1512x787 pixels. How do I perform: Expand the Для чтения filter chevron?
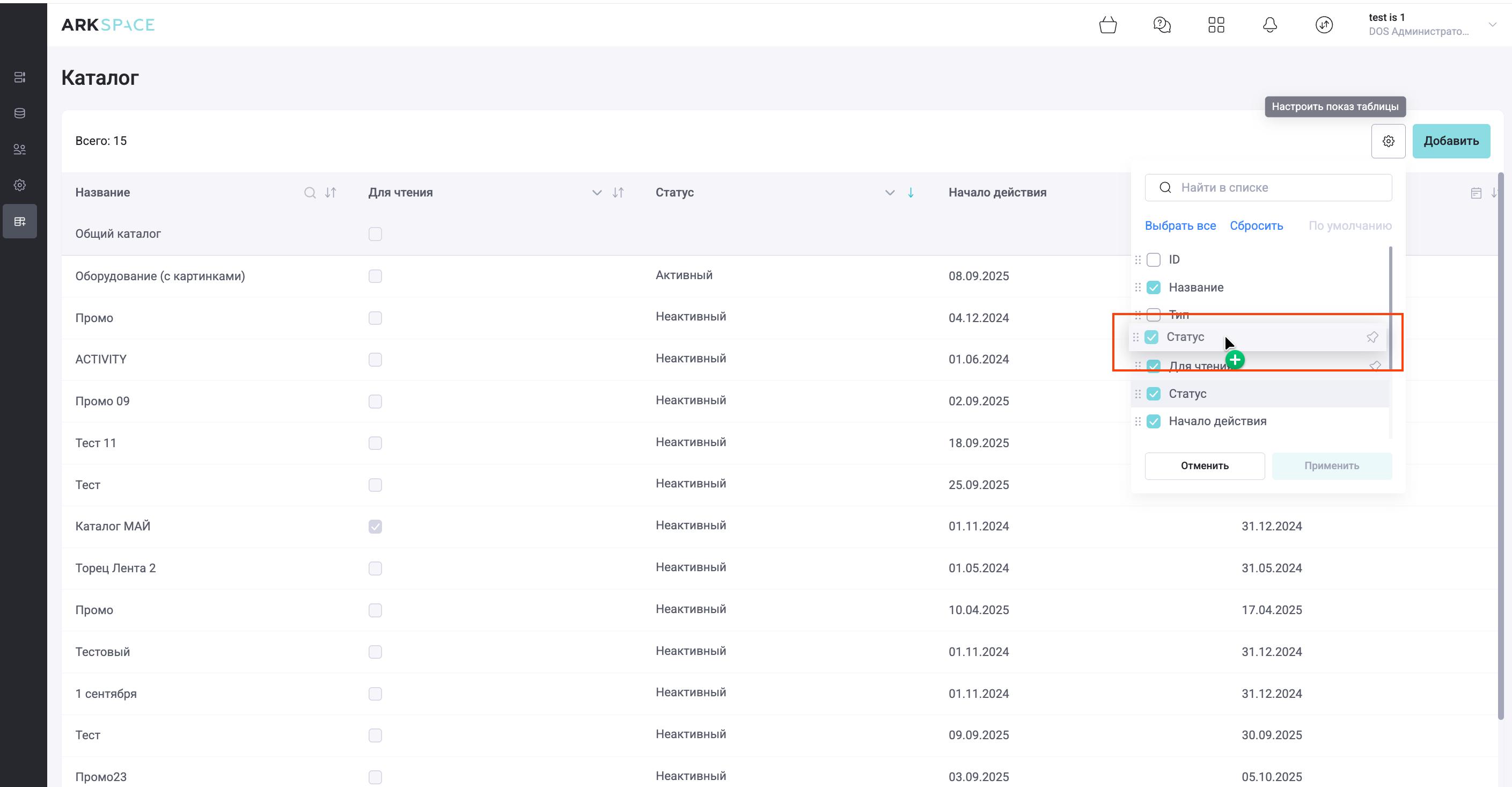597,193
